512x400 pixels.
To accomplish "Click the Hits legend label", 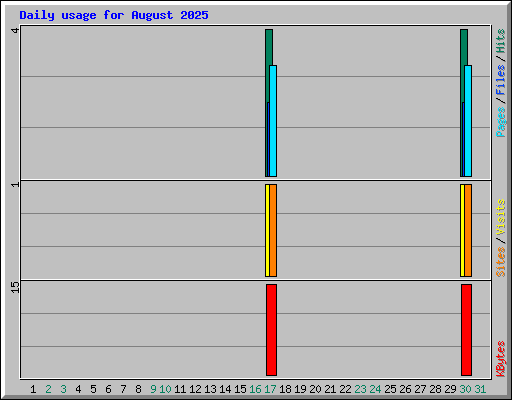I will 501,41.
